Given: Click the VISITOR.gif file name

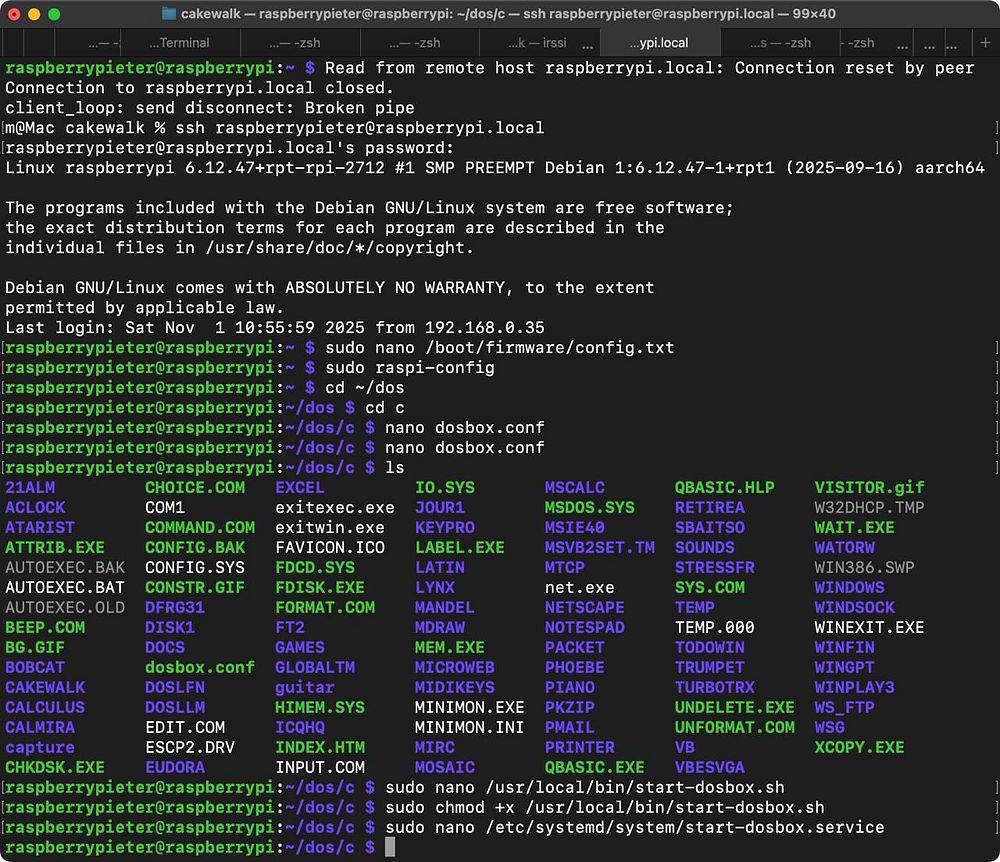Looking at the screenshot, I should coord(869,488).
